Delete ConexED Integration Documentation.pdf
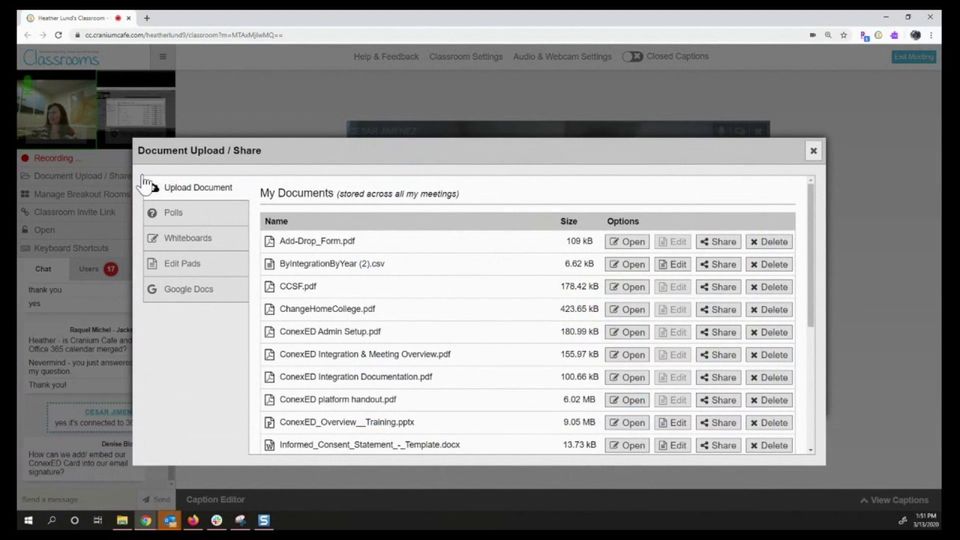This screenshot has width=960, height=540. [769, 378]
